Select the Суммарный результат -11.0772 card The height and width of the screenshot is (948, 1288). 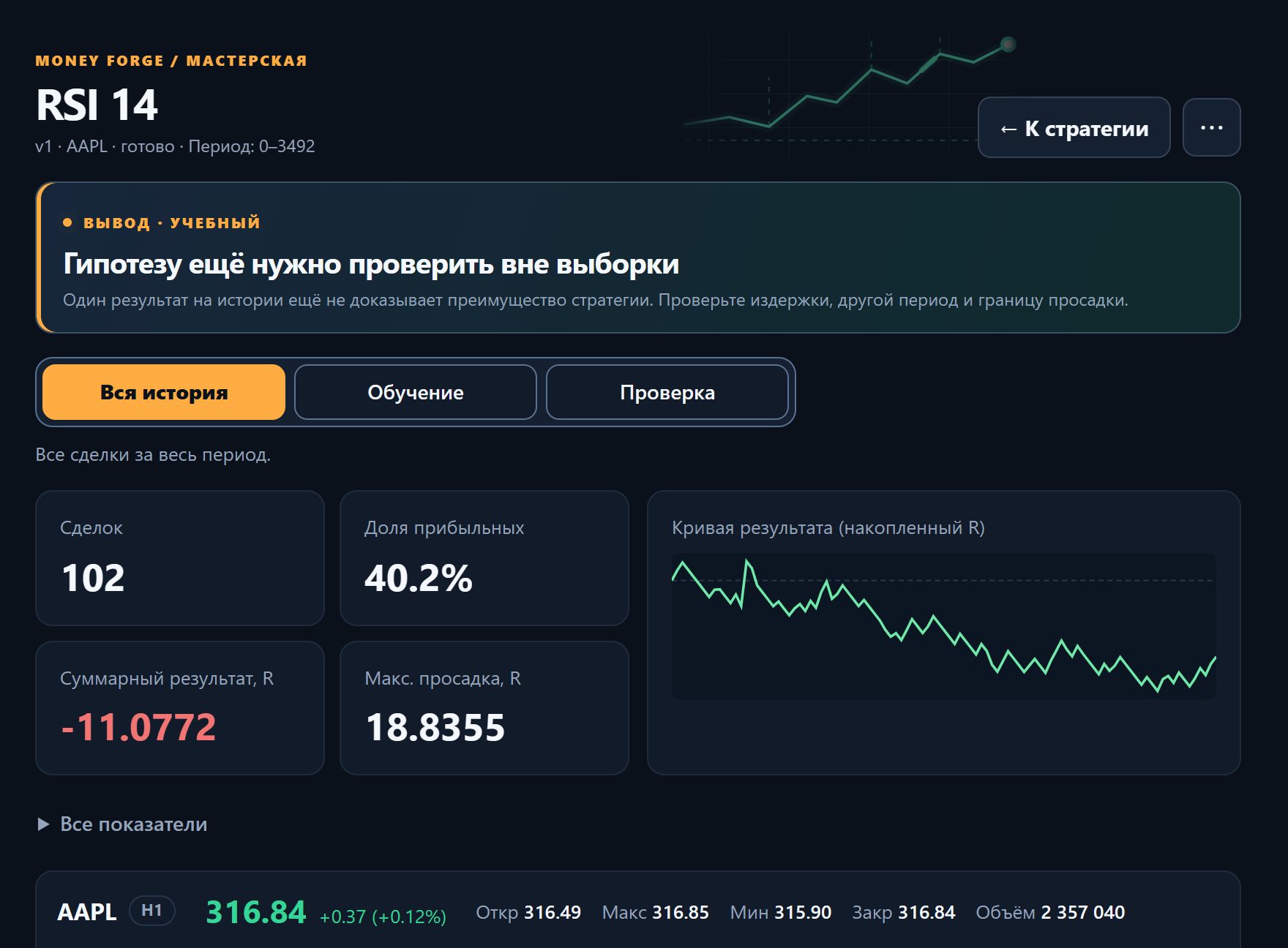tap(180, 708)
